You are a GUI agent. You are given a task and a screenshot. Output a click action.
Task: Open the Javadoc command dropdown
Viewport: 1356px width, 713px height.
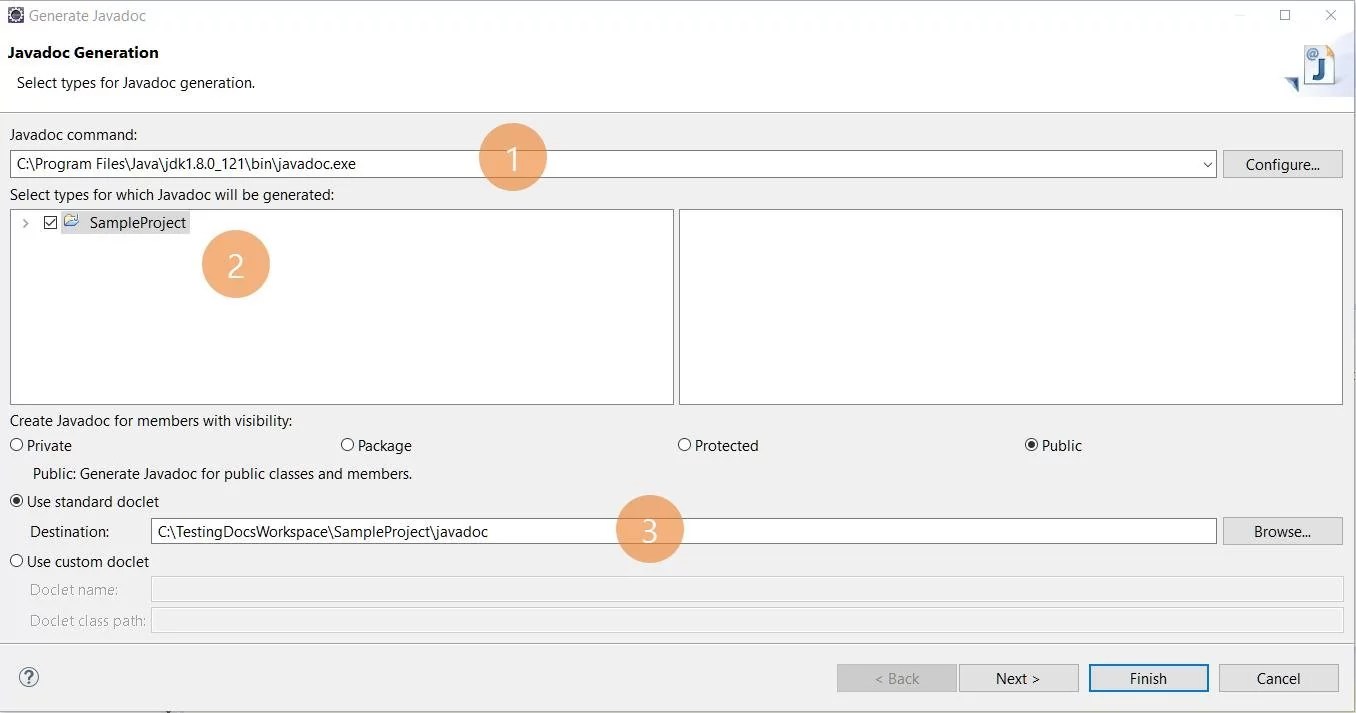click(1207, 164)
